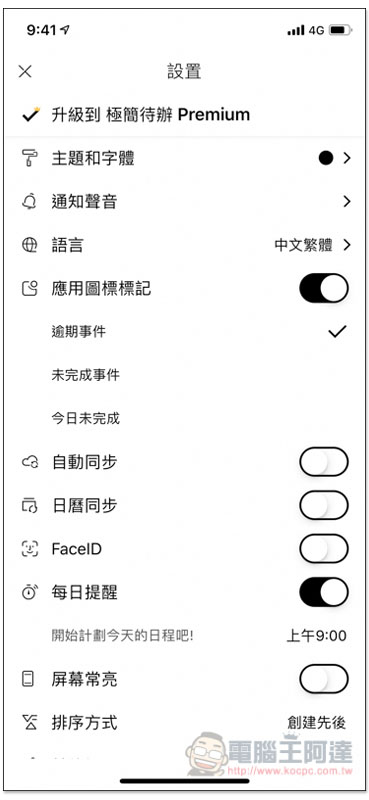
Task: Tap the face scan icon for FaceID
Action: 29,549
